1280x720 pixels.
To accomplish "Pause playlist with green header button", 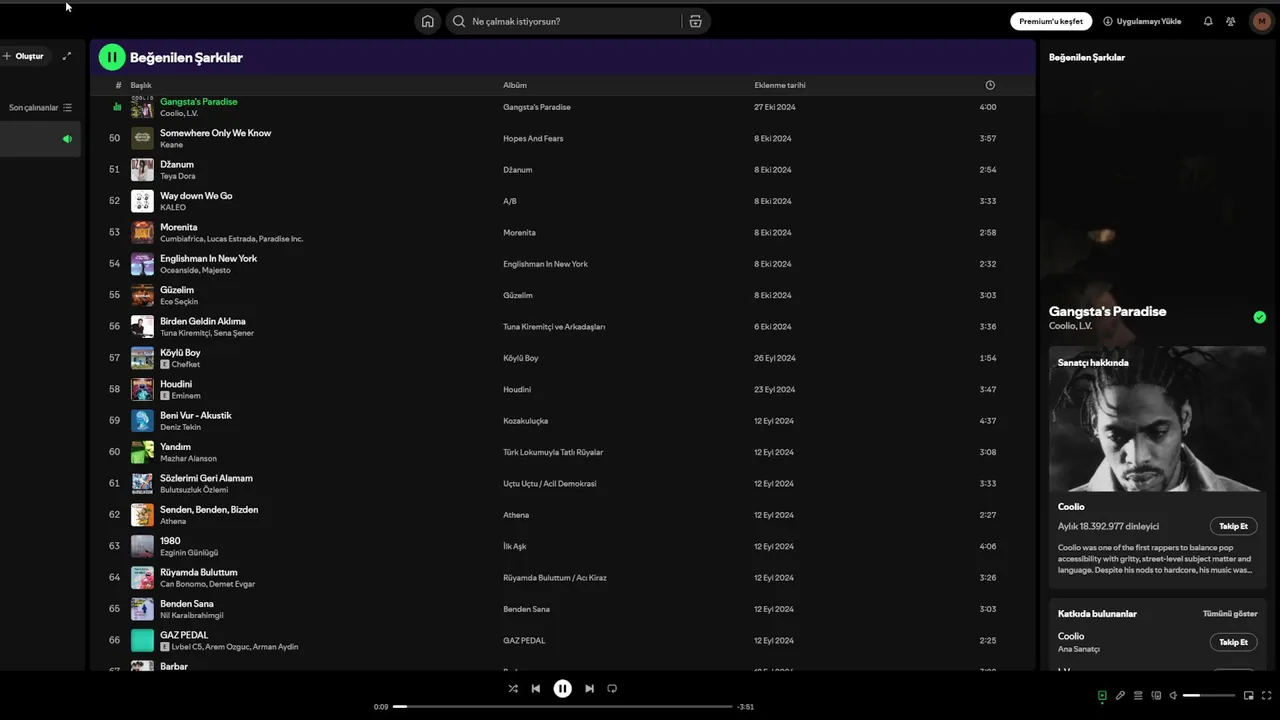I will [x=112, y=57].
